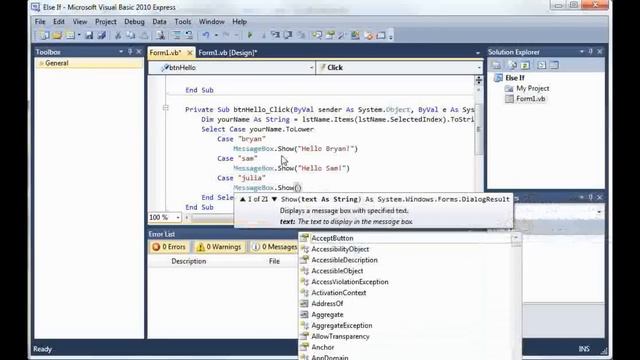640x360 pixels.
Task: Click the Properties Window toolbar icon
Action: point(330,36)
